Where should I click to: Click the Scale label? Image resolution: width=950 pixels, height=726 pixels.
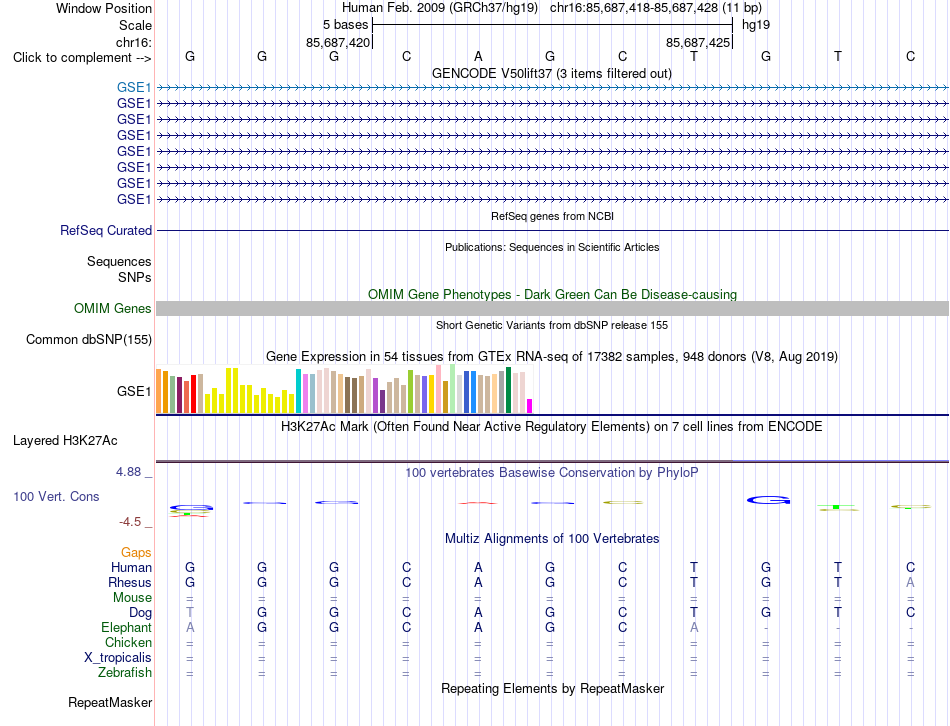click(135, 25)
